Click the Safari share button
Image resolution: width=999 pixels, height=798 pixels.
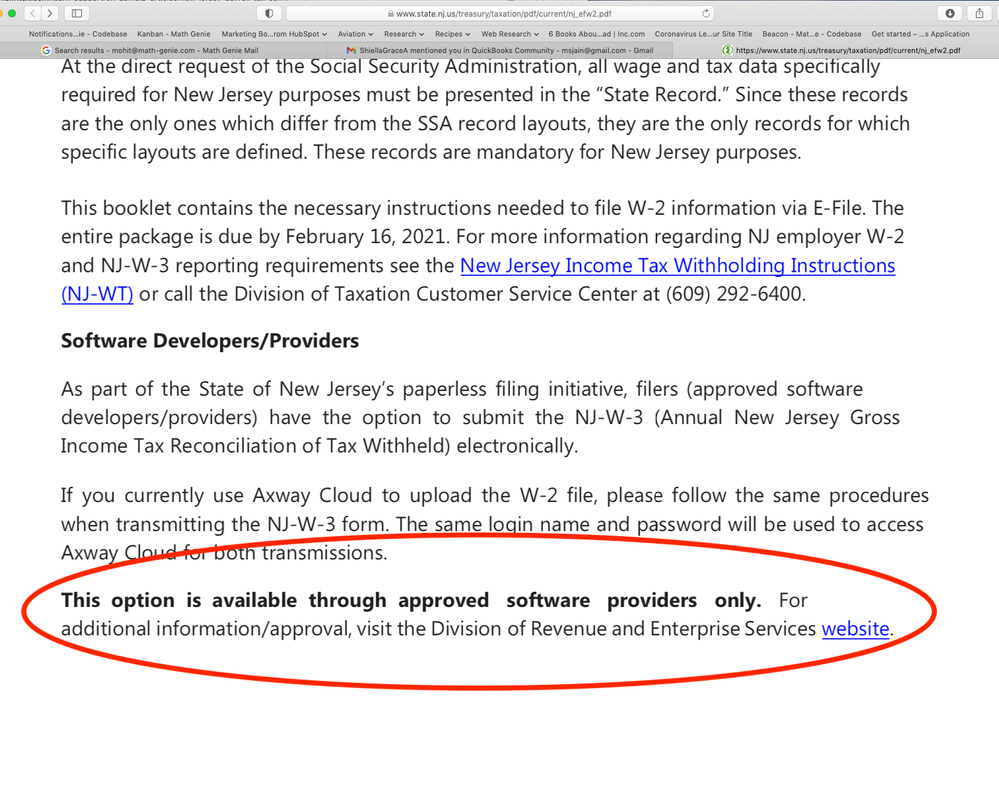tap(979, 13)
